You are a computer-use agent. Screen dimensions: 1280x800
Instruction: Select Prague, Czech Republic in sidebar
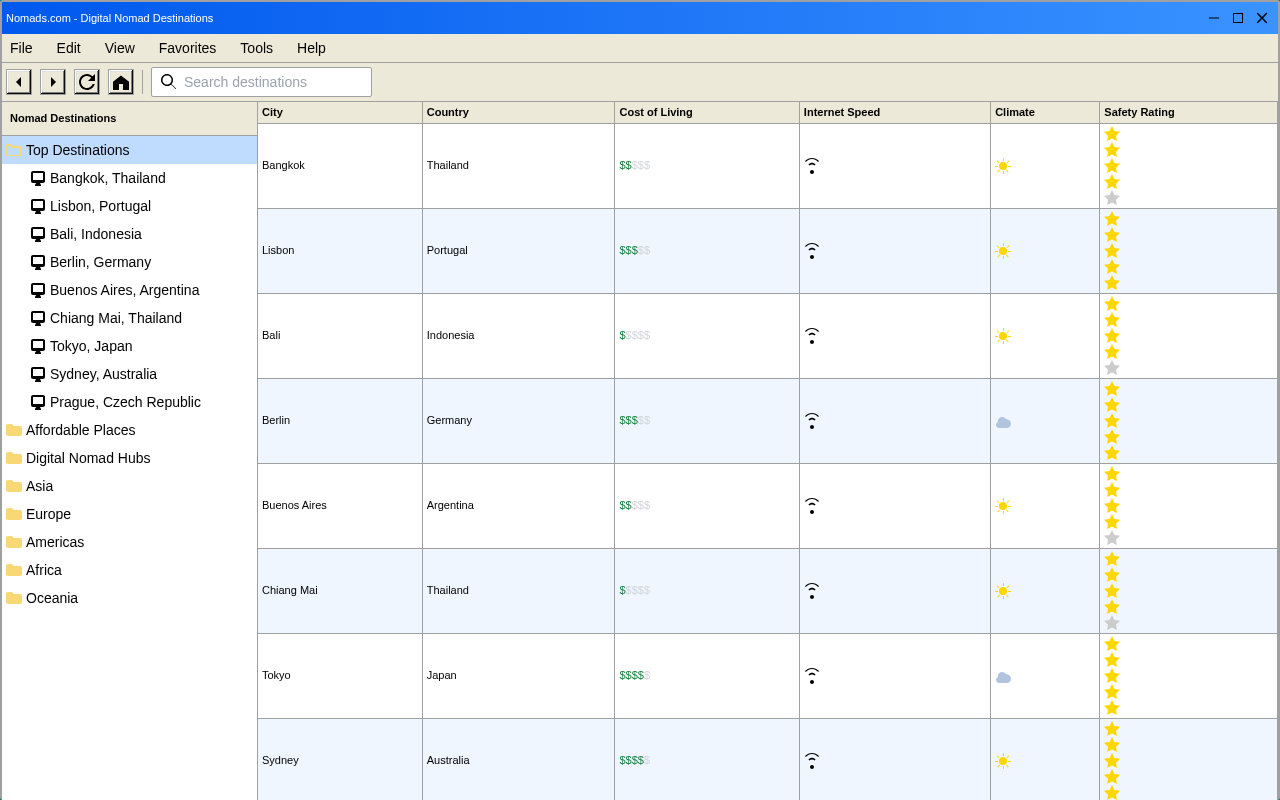click(x=125, y=402)
